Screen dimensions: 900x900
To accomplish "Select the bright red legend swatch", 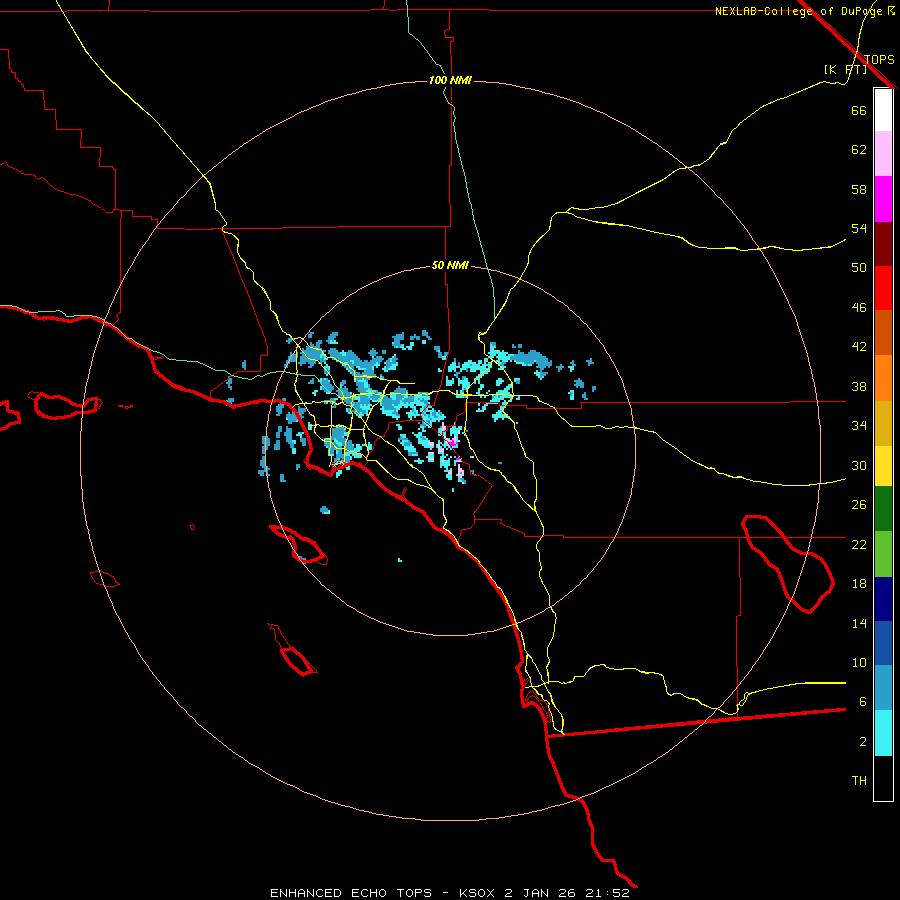I will [883, 288].
